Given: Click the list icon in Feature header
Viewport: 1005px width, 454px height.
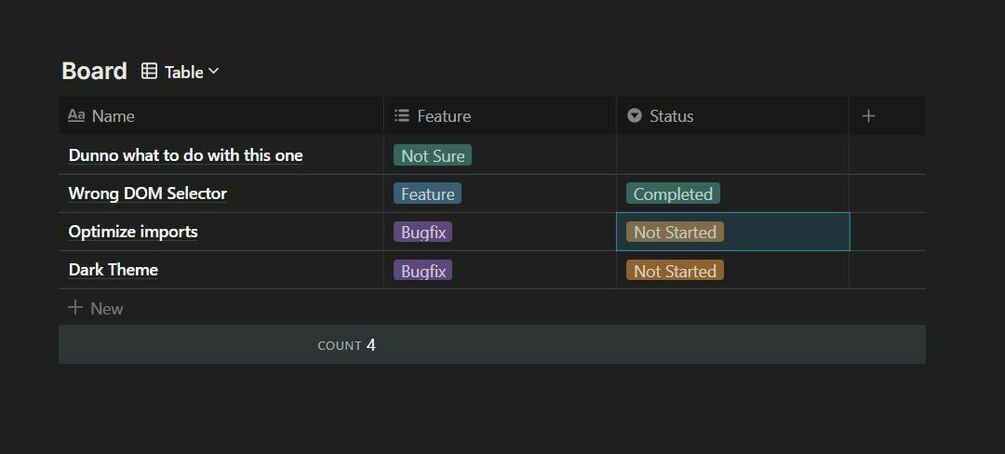Looking at the screenshot, I should click(402, 116).
